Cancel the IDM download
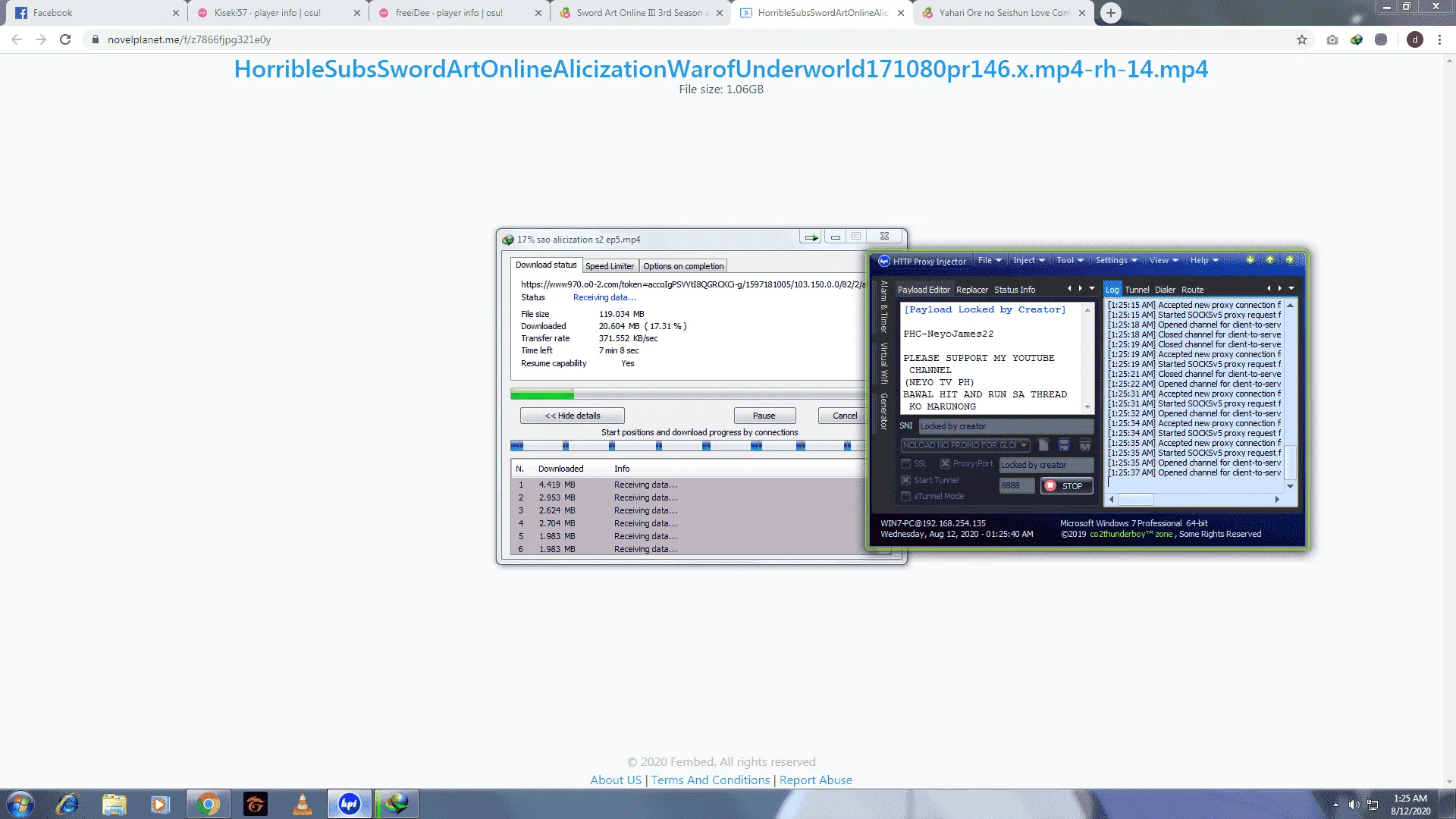 844,416
